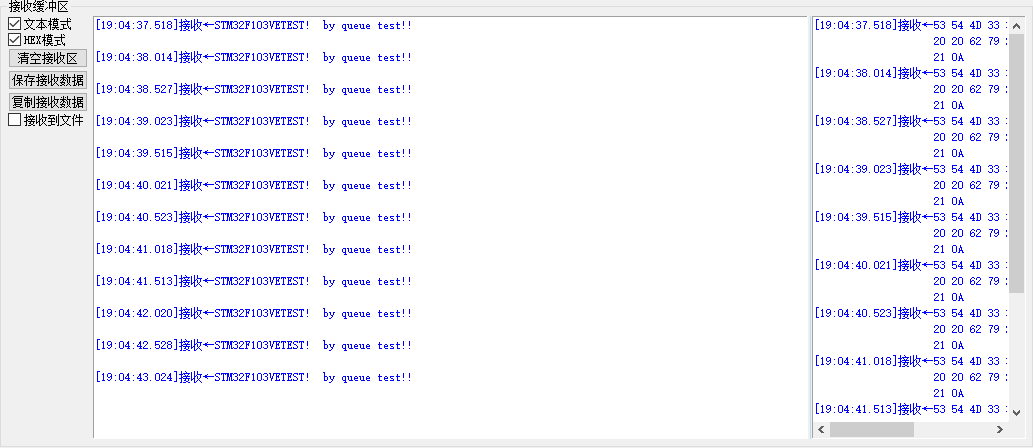Click the text log entry at 19:04:40.021

[x=253, y=186]
